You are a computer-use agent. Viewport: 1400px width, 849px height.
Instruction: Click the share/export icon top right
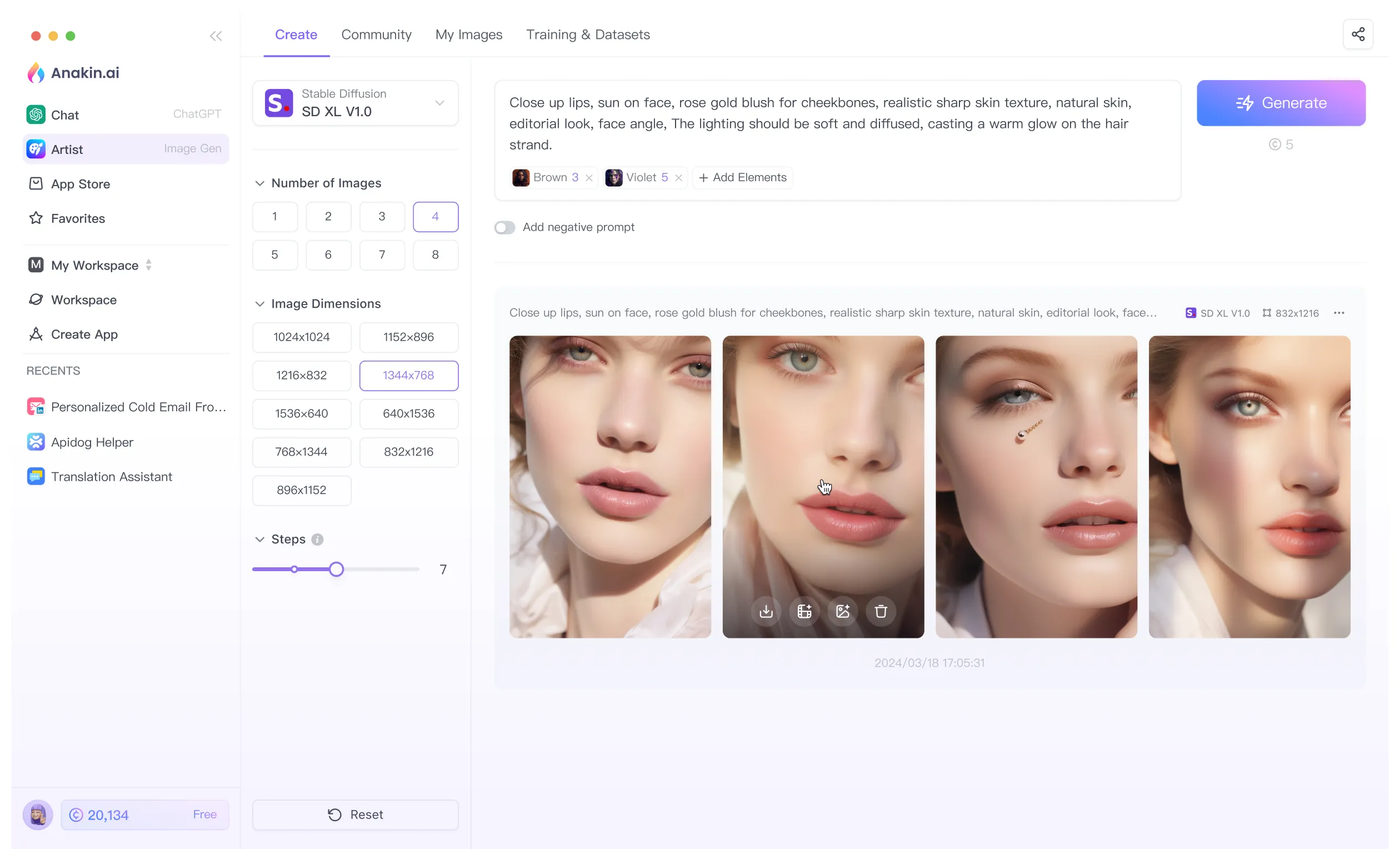click(x=1358, y=34)
